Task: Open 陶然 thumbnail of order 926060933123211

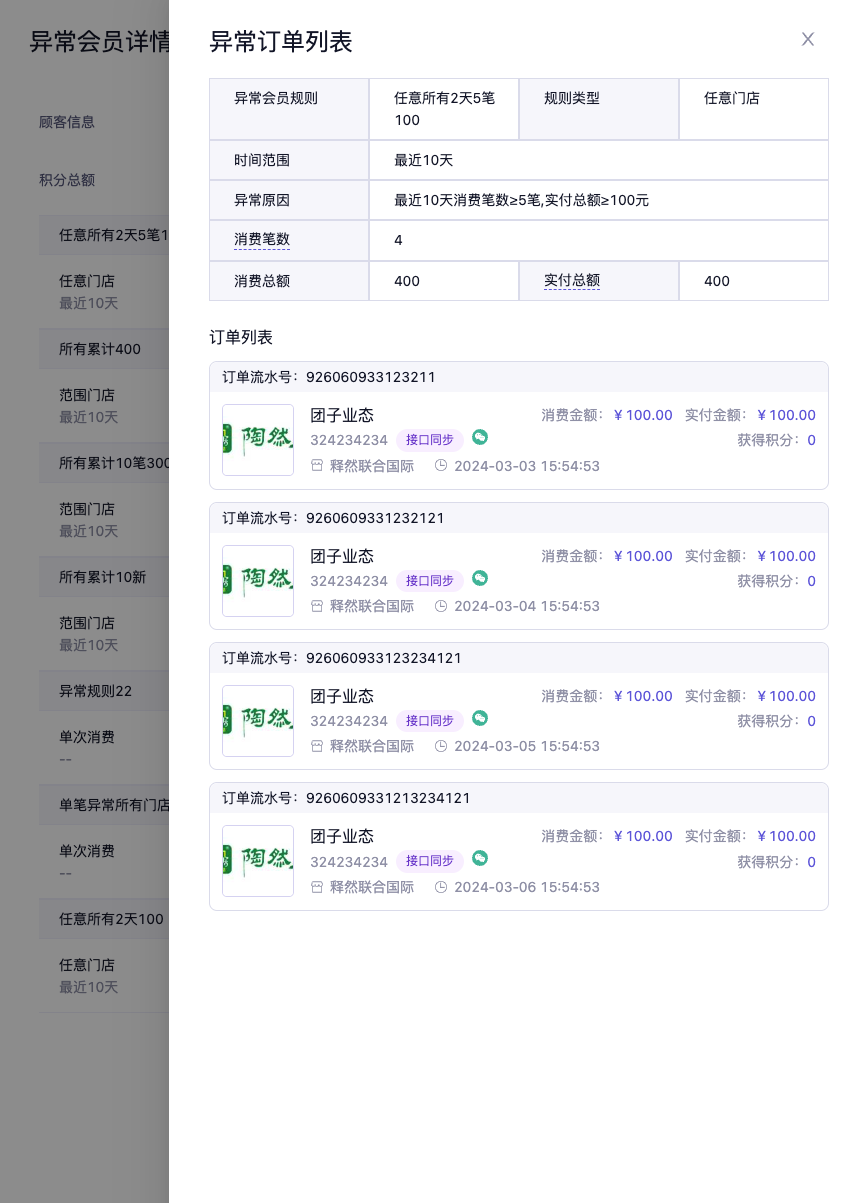Action: tap(258, 440)
